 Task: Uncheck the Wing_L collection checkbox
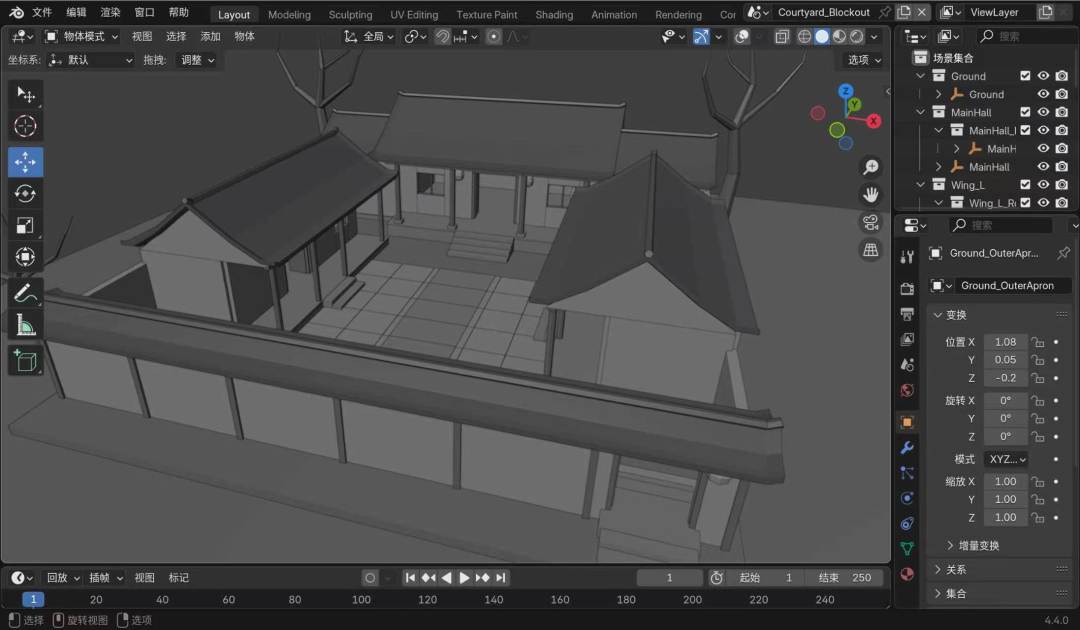click(1025, 185)
